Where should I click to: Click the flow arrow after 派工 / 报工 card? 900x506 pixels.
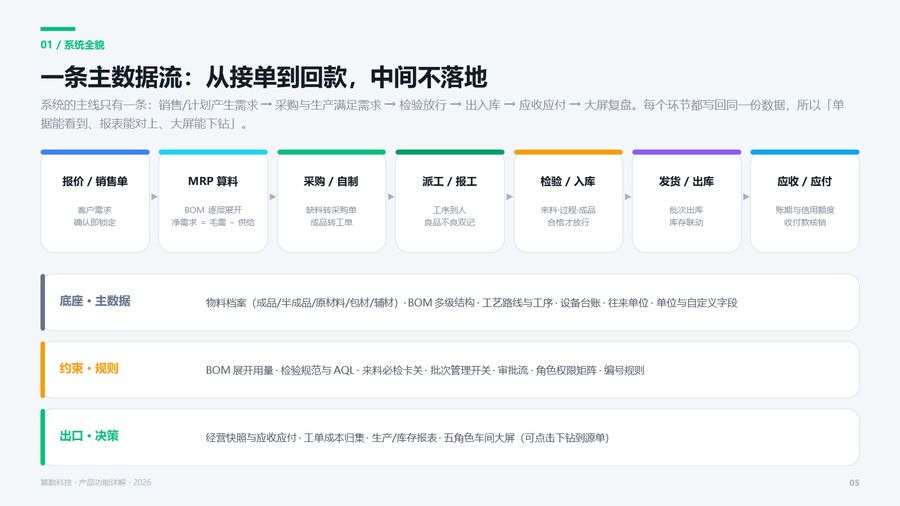tap(509, 197)
